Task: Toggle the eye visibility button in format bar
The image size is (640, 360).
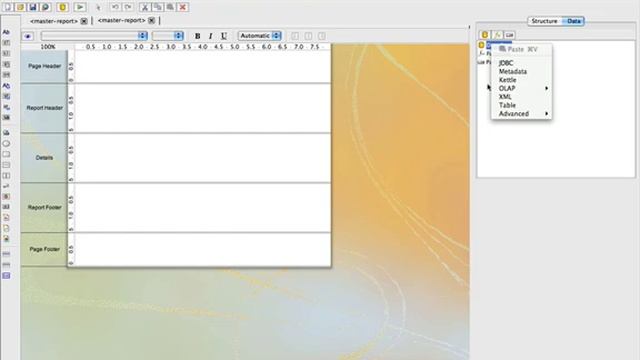Action: pos(28,36)
